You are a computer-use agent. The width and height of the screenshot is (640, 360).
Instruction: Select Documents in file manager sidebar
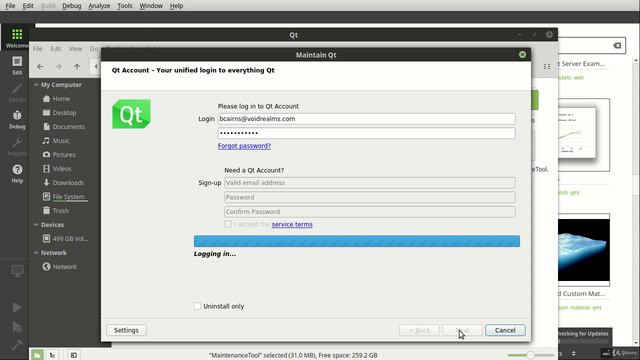coord(69,127)
